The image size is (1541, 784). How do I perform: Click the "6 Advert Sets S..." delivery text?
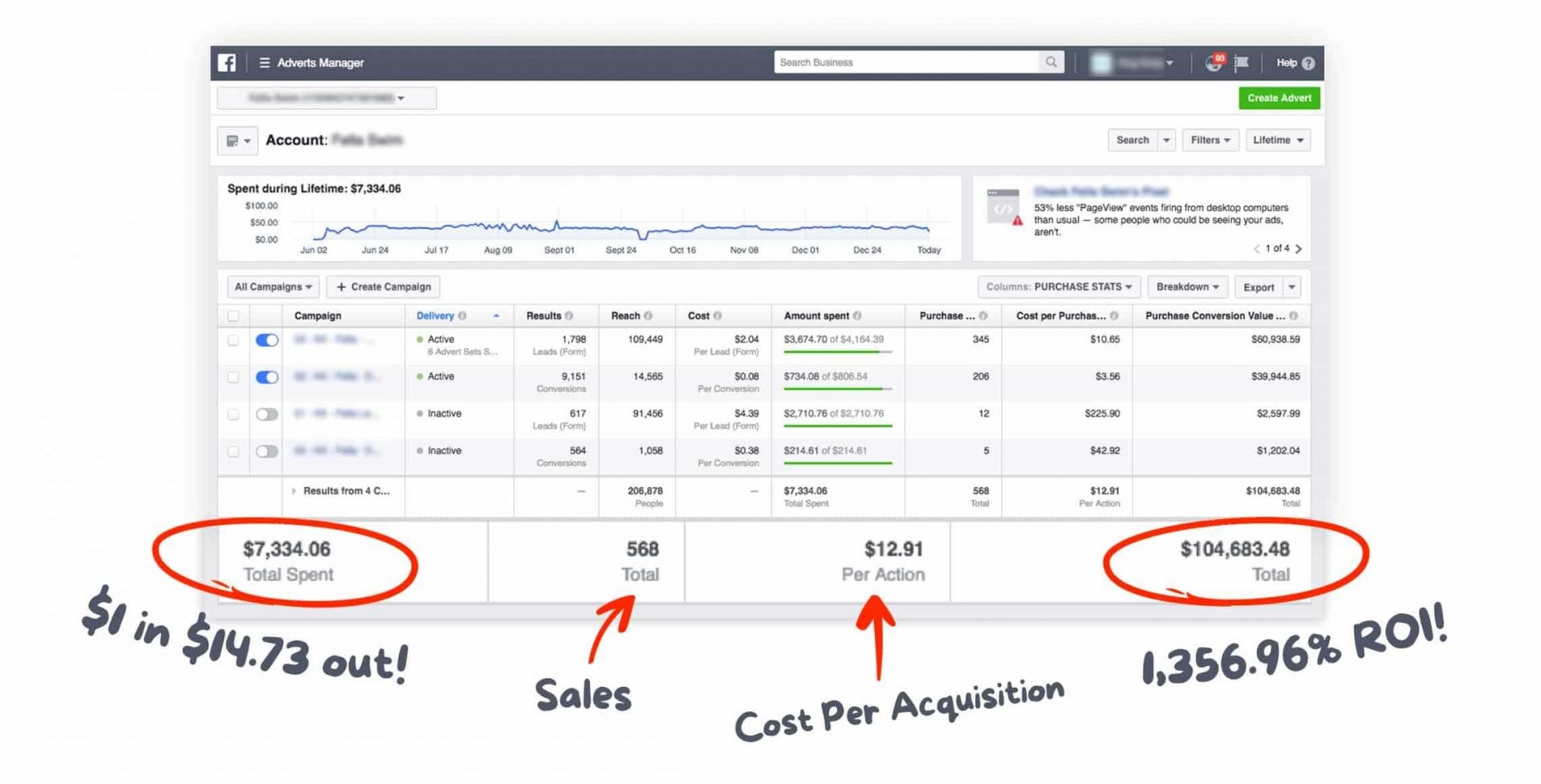click(x=462, y=352)
